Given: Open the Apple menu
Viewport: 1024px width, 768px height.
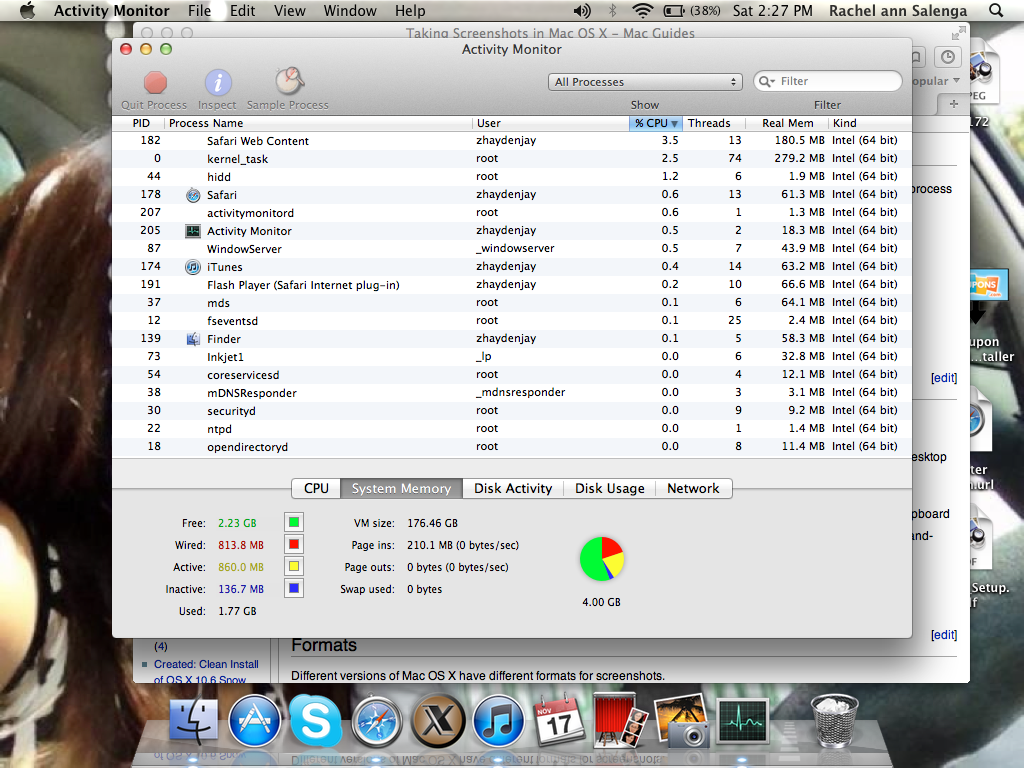Looking at the screenshot, I should 27,10.
